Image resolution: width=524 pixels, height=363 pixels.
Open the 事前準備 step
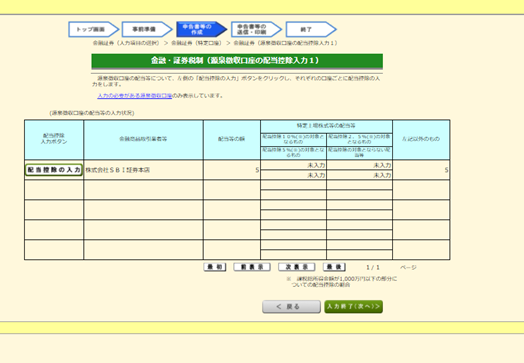147,29
